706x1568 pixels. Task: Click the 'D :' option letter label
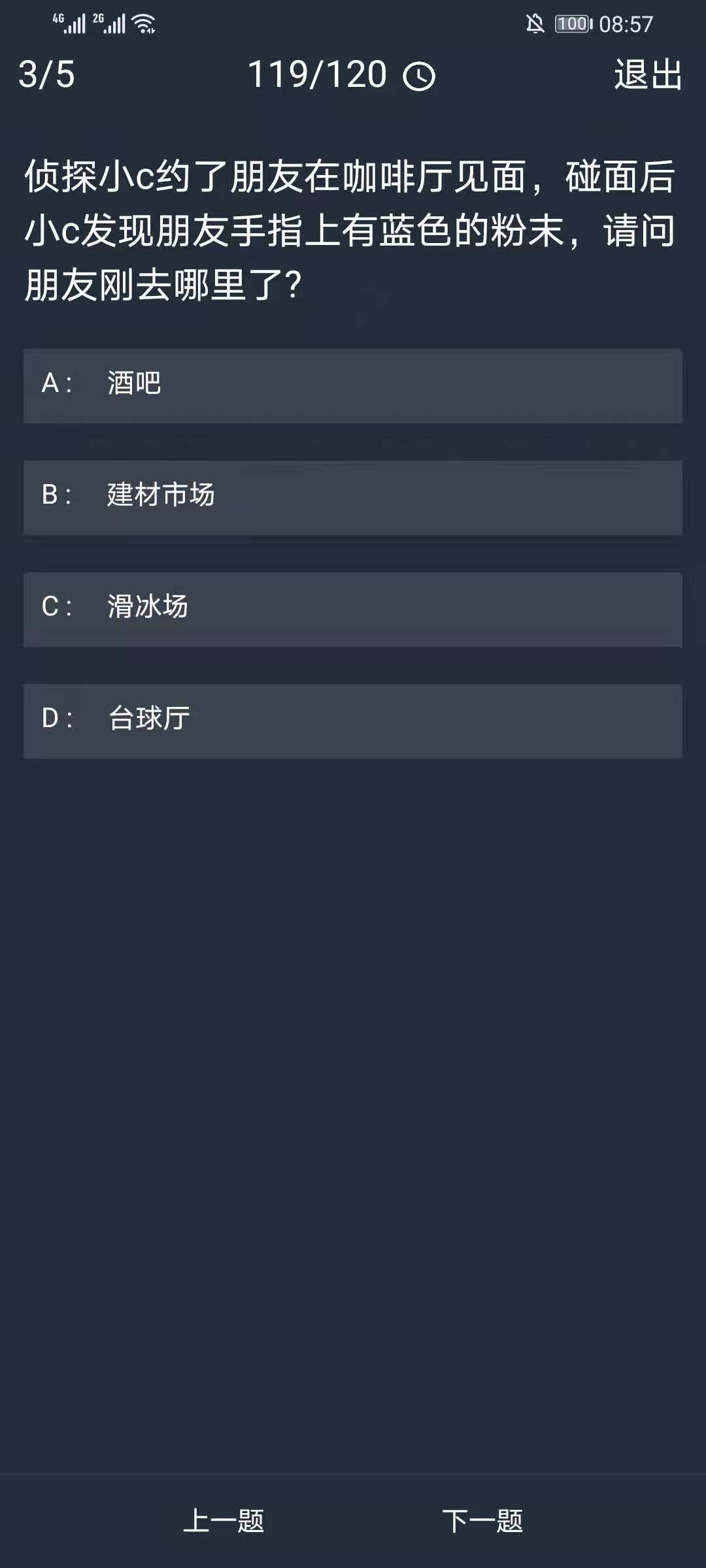57,719
